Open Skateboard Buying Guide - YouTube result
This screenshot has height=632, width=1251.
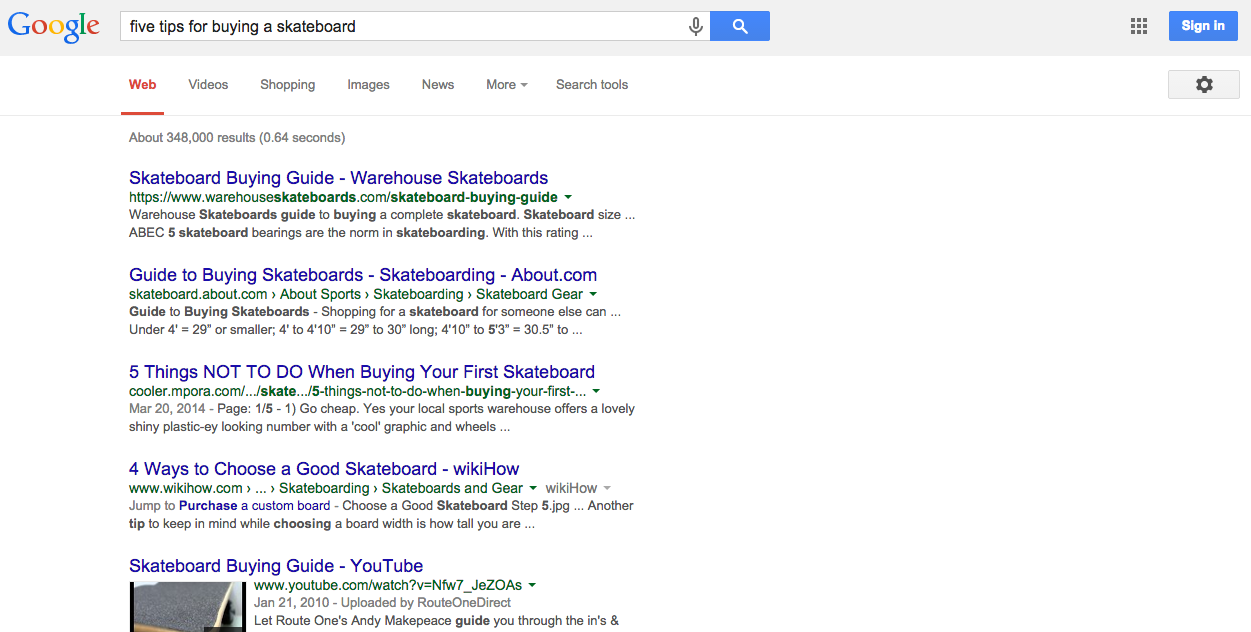[276, 566]
